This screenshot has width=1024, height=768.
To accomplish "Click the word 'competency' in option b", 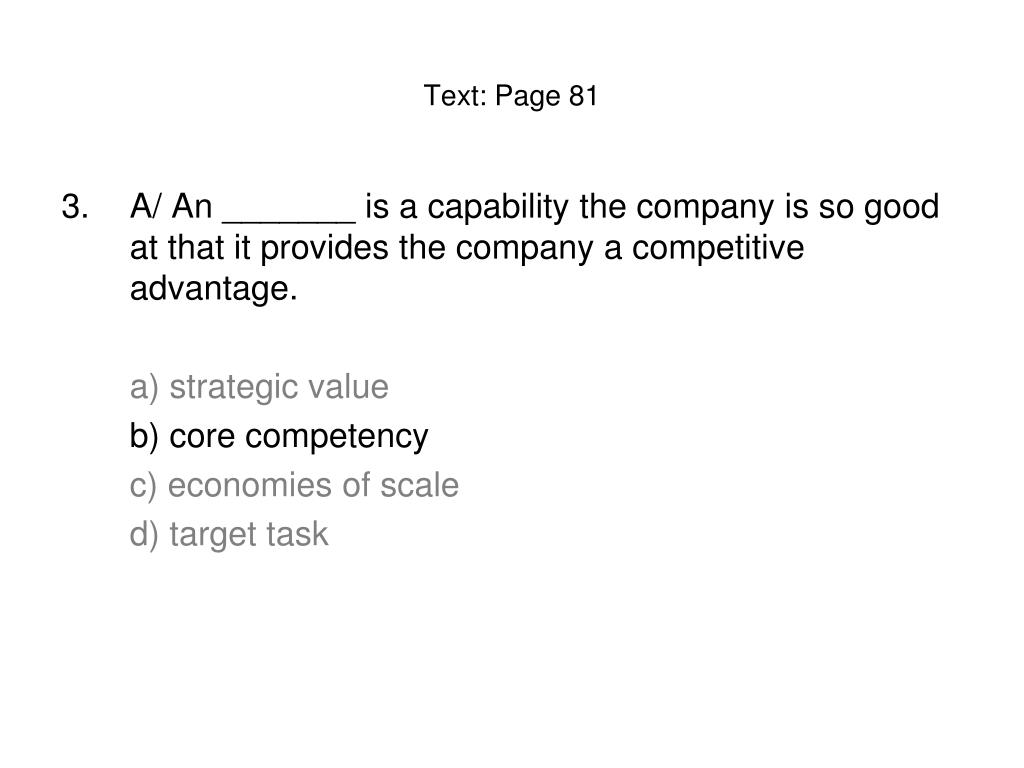I will [337, 436].
